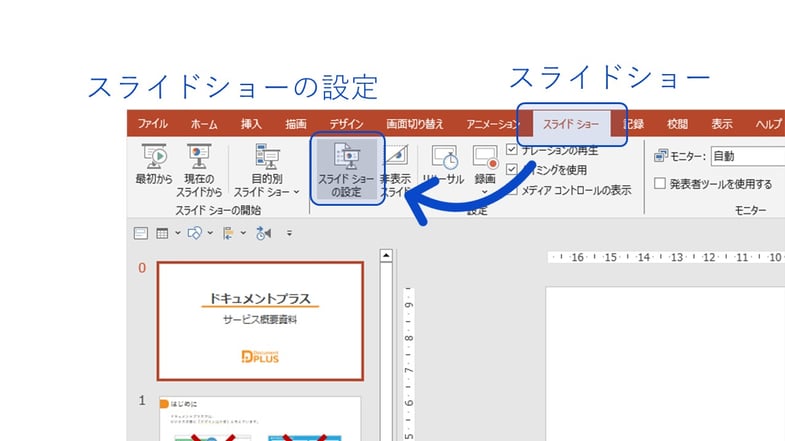
Task: Switch to View (表示) tab
Action: pos(721,124)
